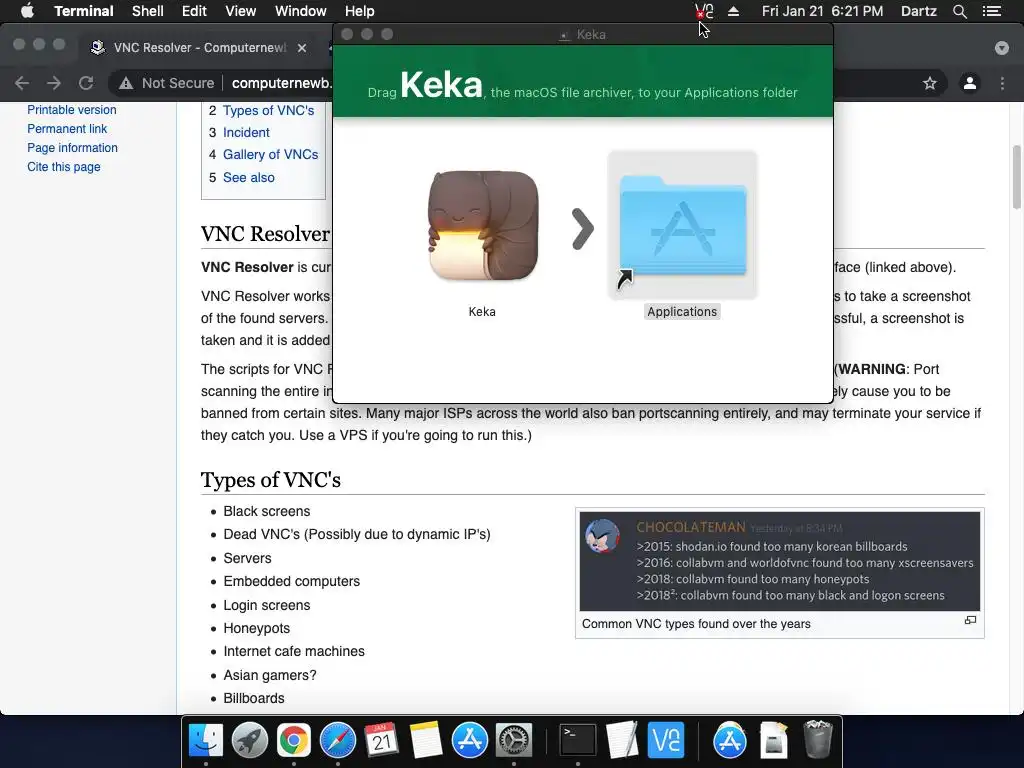Select the Keka app icon

coord(483,227)
